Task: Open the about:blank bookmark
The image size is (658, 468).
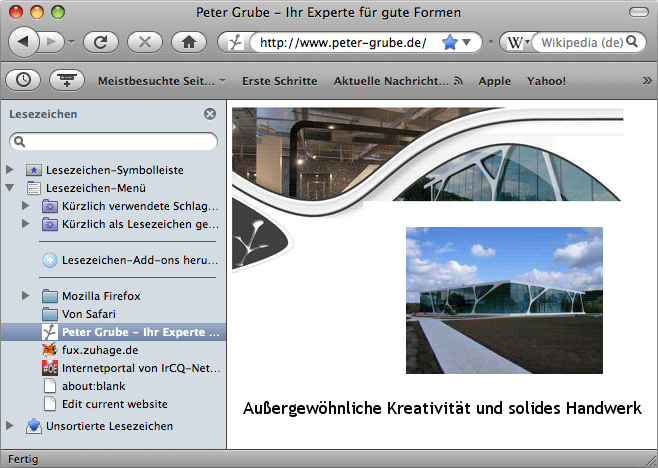Action: pyautogui.click(x=84, y=386)
